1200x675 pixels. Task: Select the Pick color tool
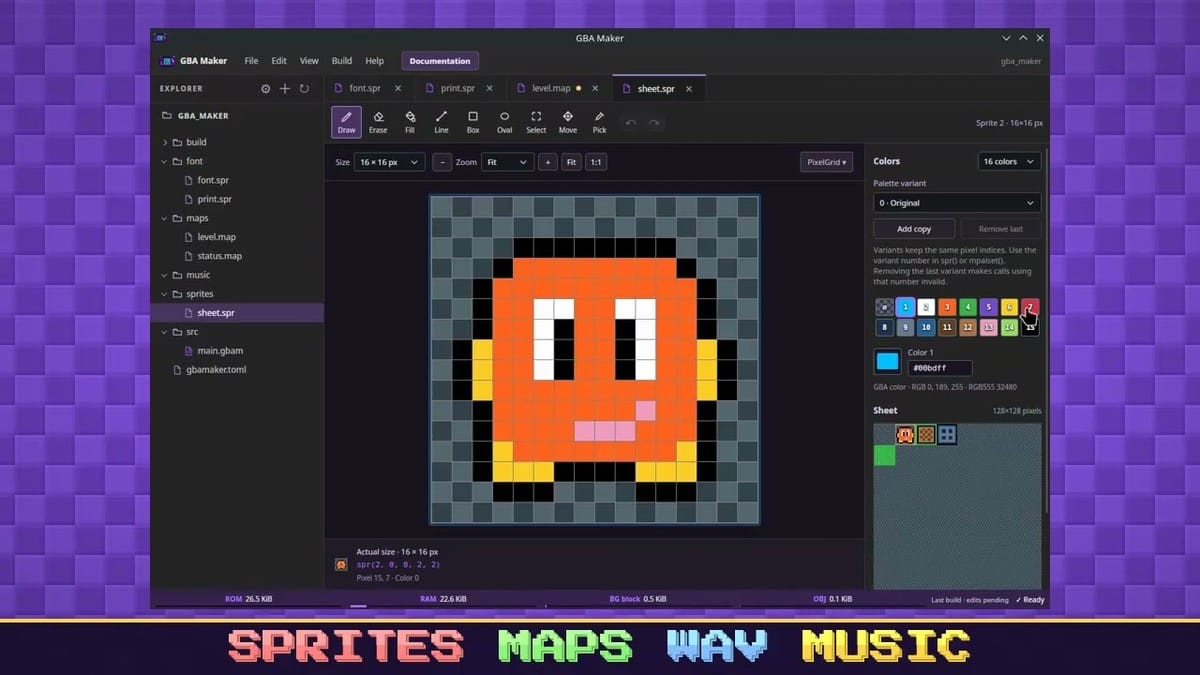coord(599,122)
